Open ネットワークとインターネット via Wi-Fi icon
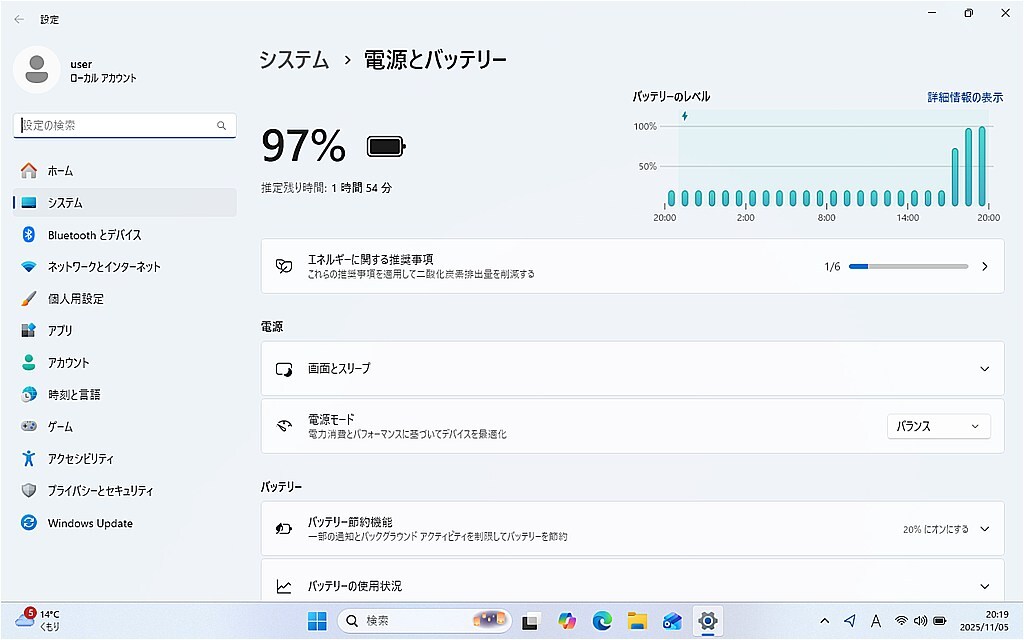The image size is (1024, 640). click(29, 267)
